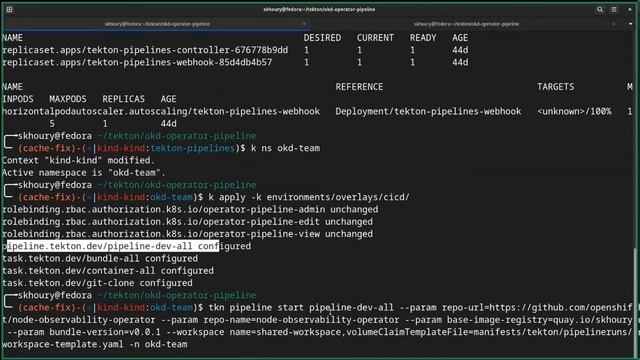The image size is (640, 360).
Task: Close the second terminal tab
Action: 613,24
